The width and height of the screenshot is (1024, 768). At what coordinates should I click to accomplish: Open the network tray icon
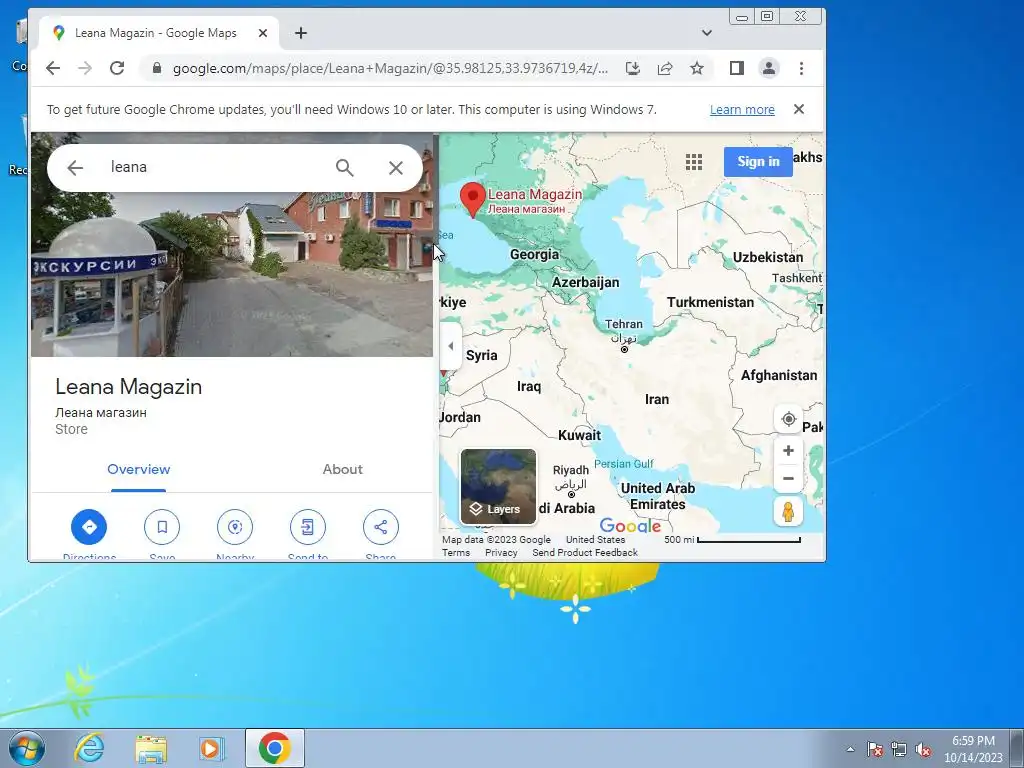tap(899, 750)
